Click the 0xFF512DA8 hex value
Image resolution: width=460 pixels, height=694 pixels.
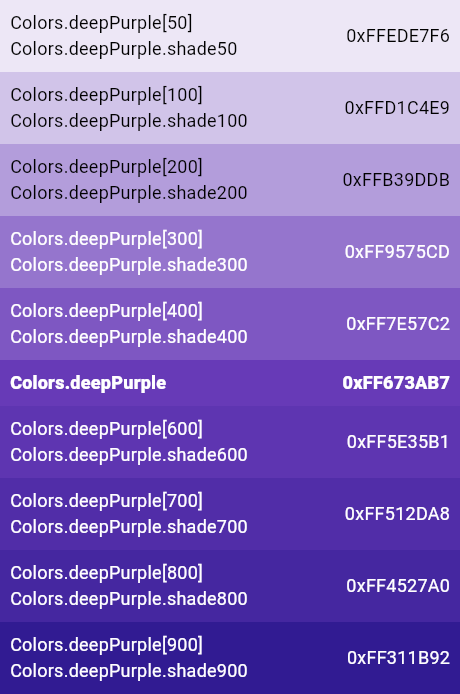tap(397, 514)
